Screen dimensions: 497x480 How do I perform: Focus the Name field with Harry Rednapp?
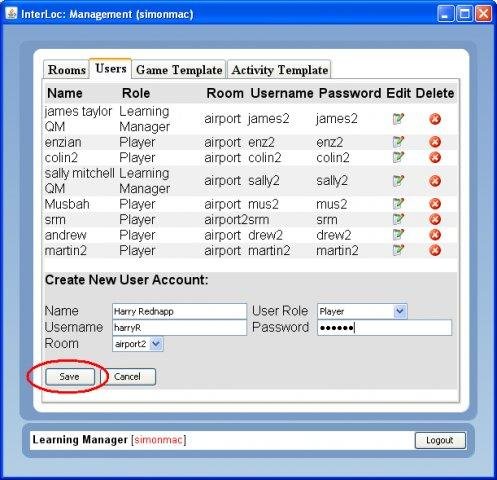[179, 311]
